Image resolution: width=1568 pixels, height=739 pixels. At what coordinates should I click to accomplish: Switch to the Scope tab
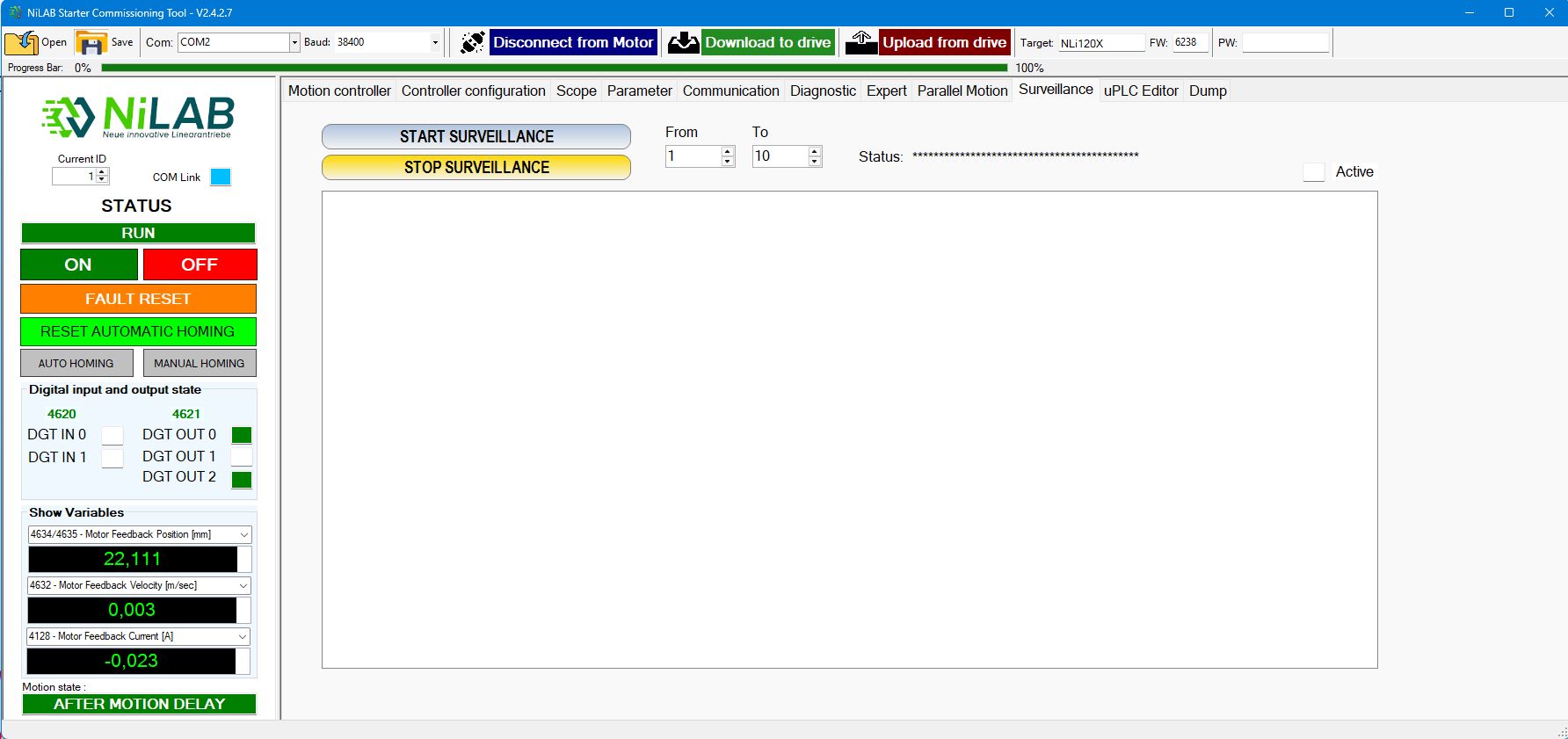(x=576, y=91)
